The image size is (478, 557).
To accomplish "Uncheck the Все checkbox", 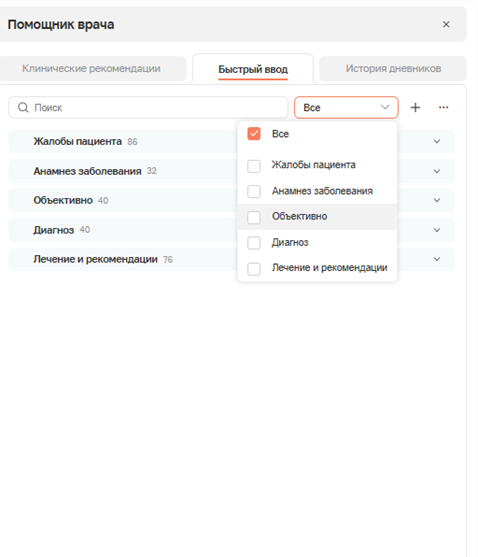I will (254, 134).
